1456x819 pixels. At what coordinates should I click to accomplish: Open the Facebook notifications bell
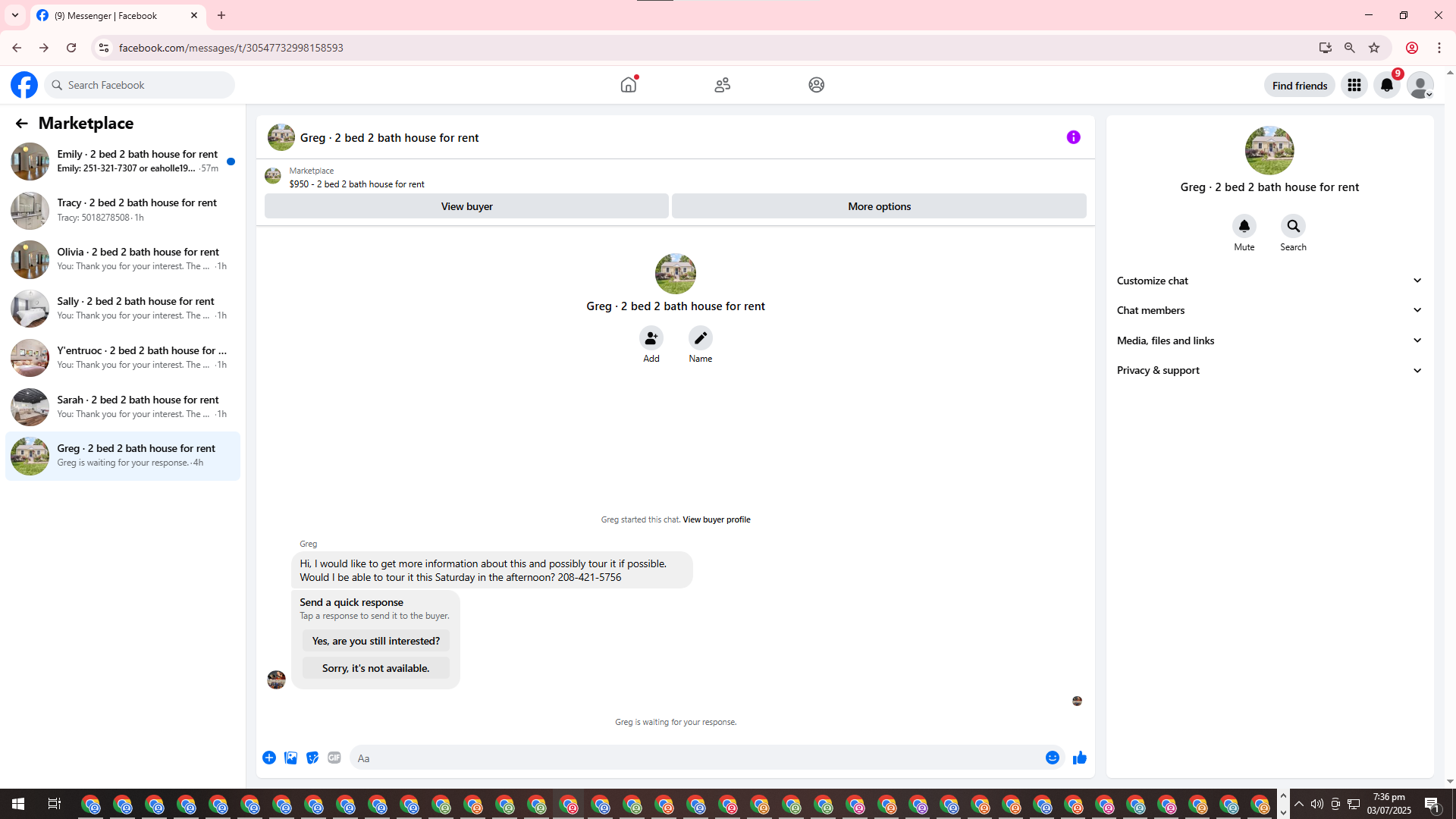(1386, 85)
